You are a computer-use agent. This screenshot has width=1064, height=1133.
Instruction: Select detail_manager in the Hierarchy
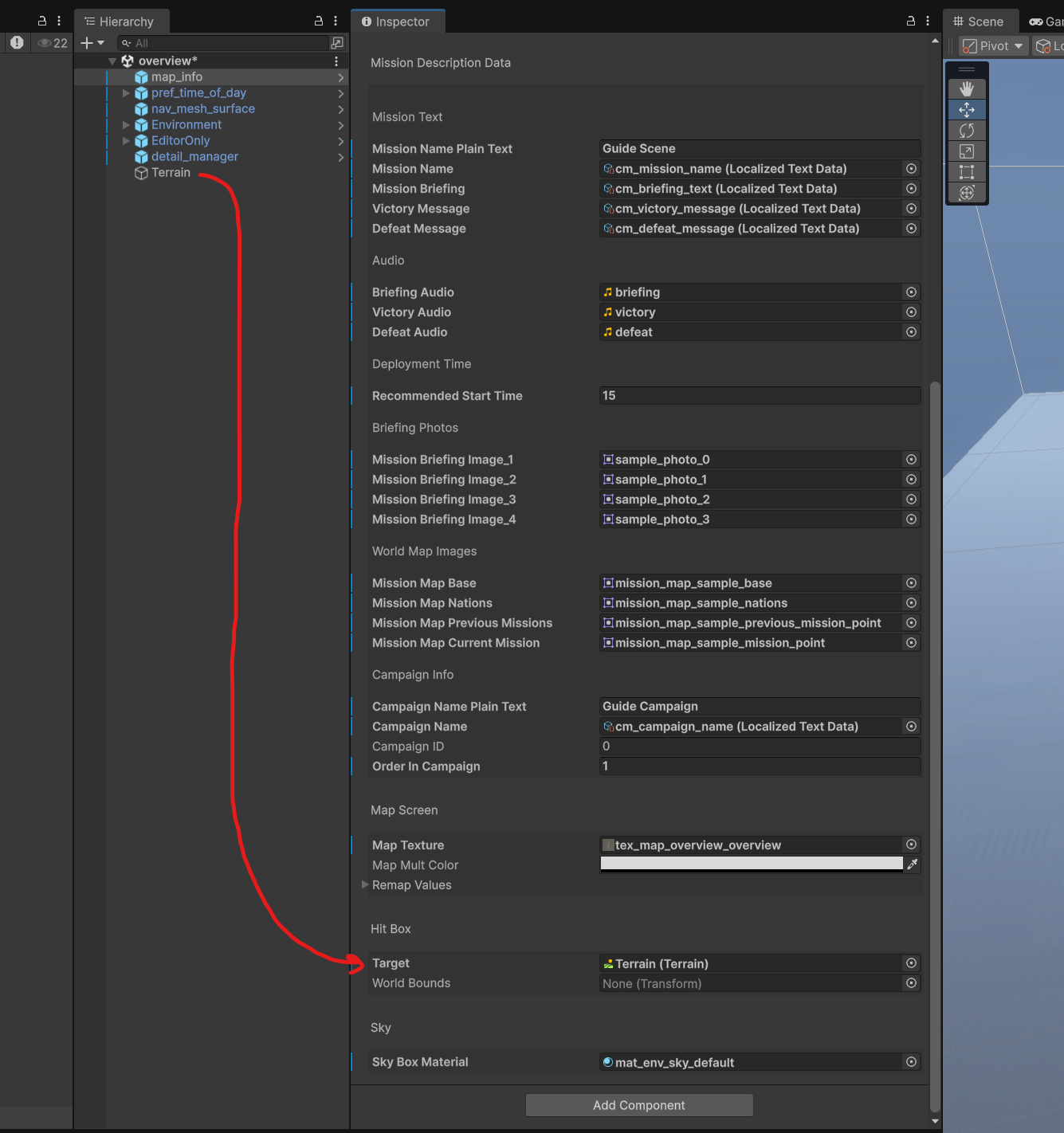[x=194, y=157]
